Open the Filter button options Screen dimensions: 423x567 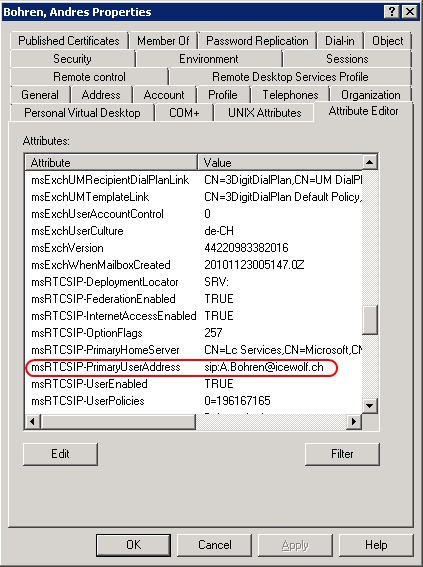pyautogui.click(x=342, y=454)
